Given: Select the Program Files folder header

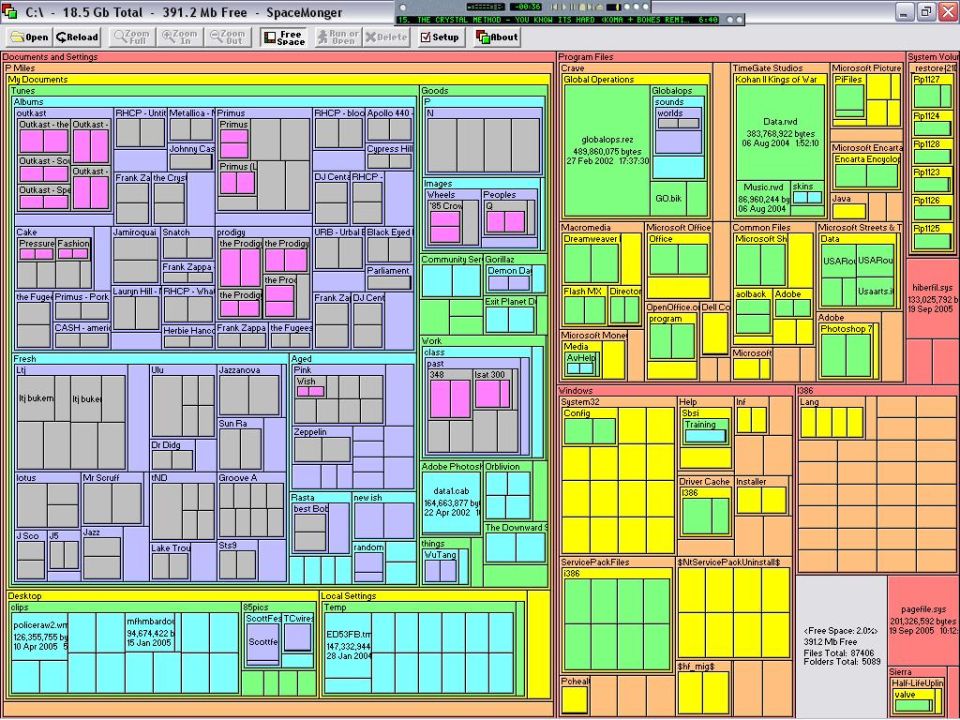Looking at the screenshot, I should point(586,57).
